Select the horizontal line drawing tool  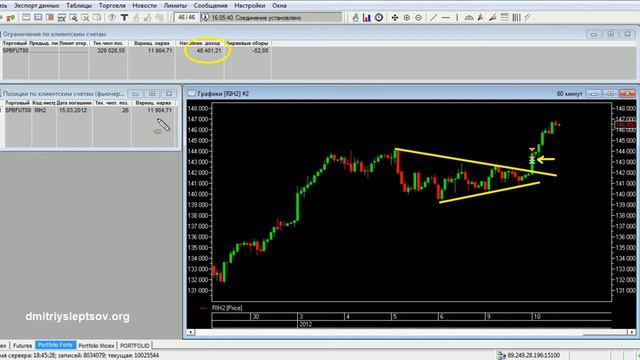coord(446,18)
